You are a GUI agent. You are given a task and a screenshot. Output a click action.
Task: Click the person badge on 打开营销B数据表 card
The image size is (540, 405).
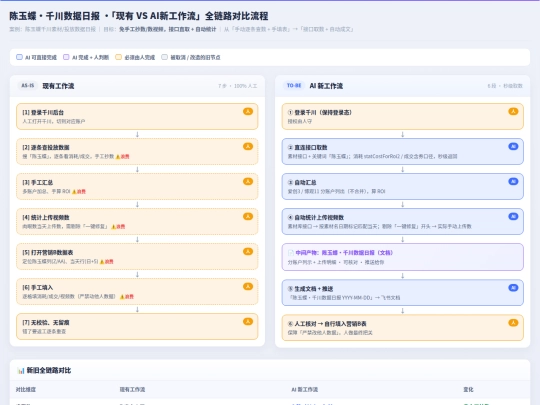248,252
